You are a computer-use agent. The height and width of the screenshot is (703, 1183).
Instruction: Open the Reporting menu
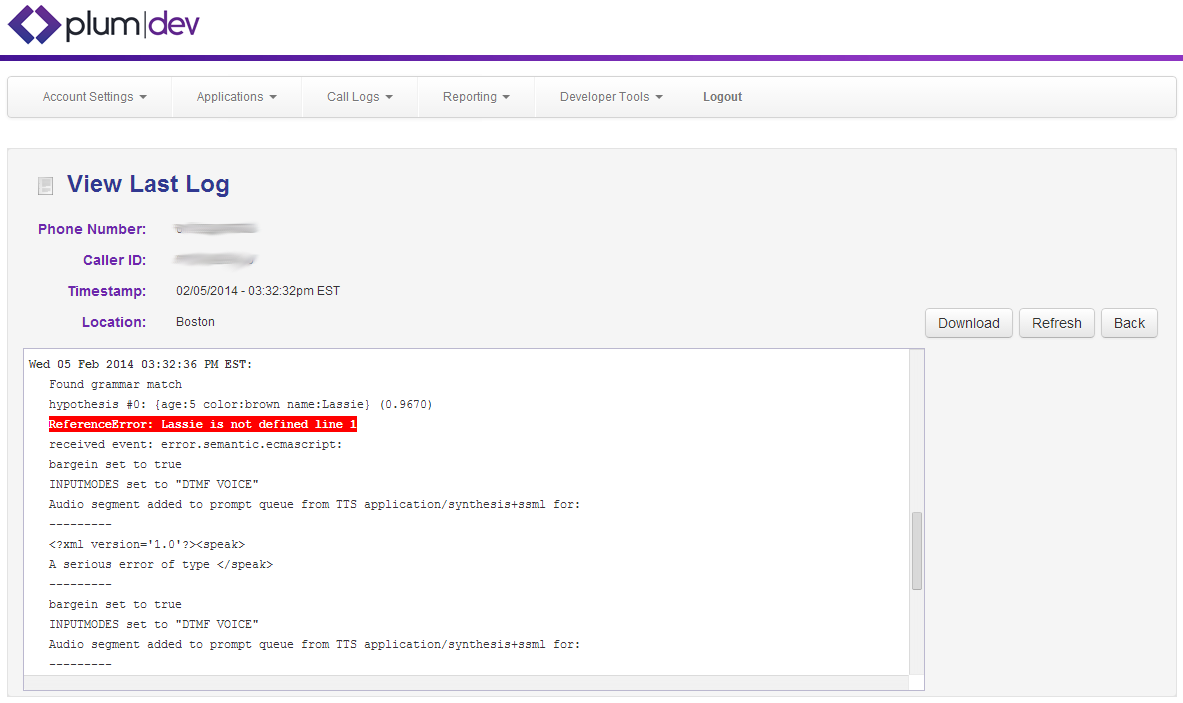476,97
